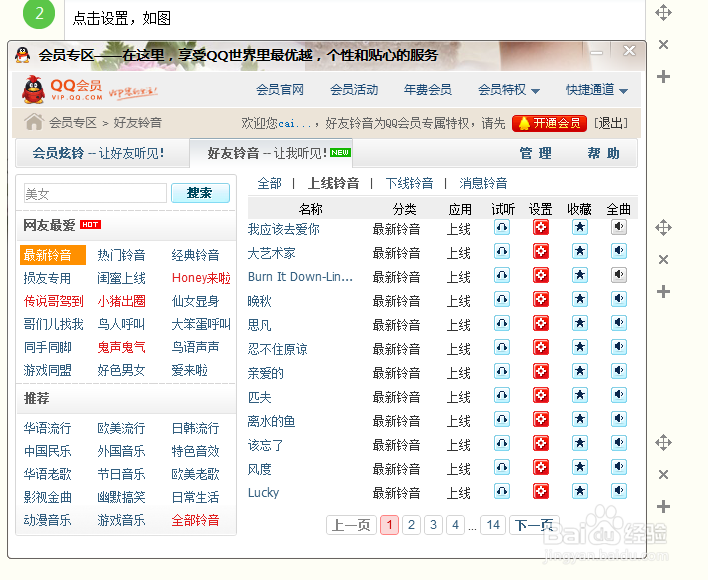Play full song for 该忘了
708x580 pixels.
click(x=619, y=443)
